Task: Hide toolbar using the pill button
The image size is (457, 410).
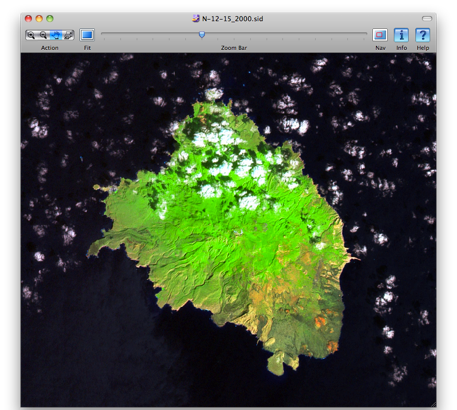Action: pyautogui.click(x=427, y=18)
